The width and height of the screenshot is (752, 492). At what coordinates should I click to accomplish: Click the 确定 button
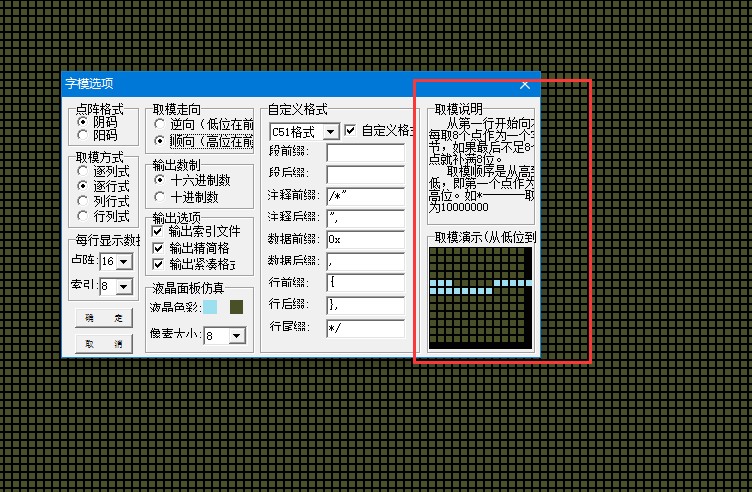104,318
